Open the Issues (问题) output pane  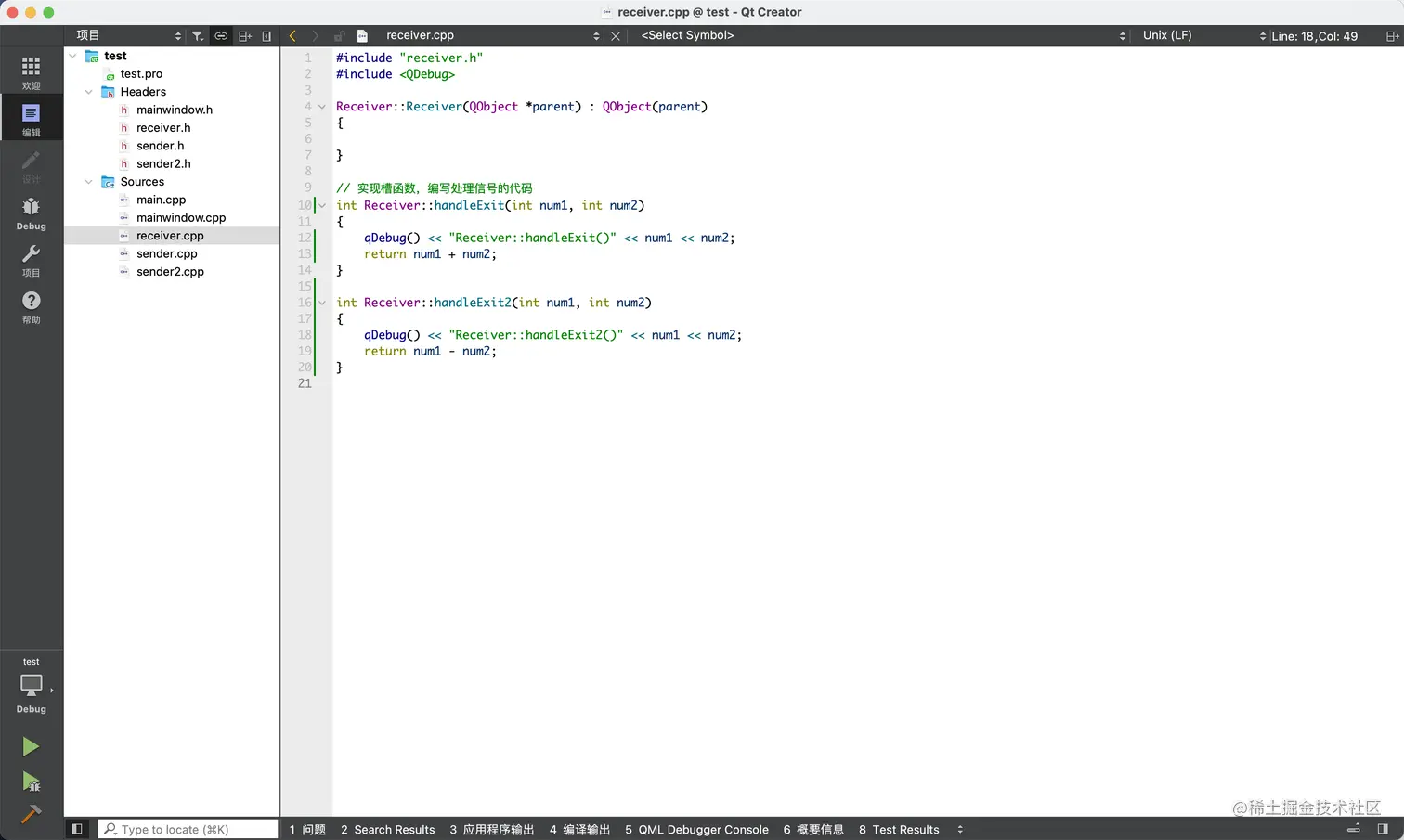[x=307, y=829]
